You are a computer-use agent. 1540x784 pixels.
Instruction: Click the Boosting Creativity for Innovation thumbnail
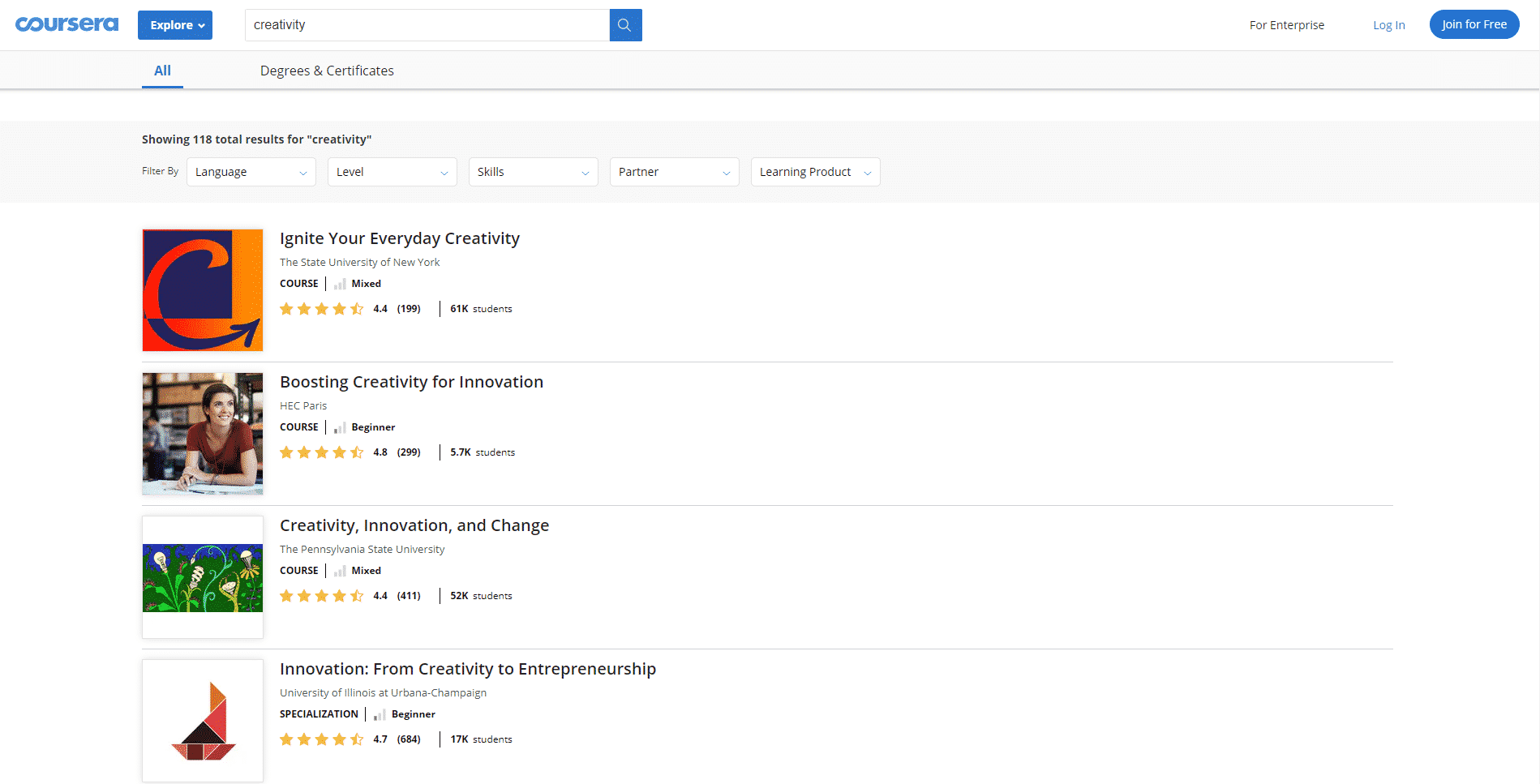point(203,434)
